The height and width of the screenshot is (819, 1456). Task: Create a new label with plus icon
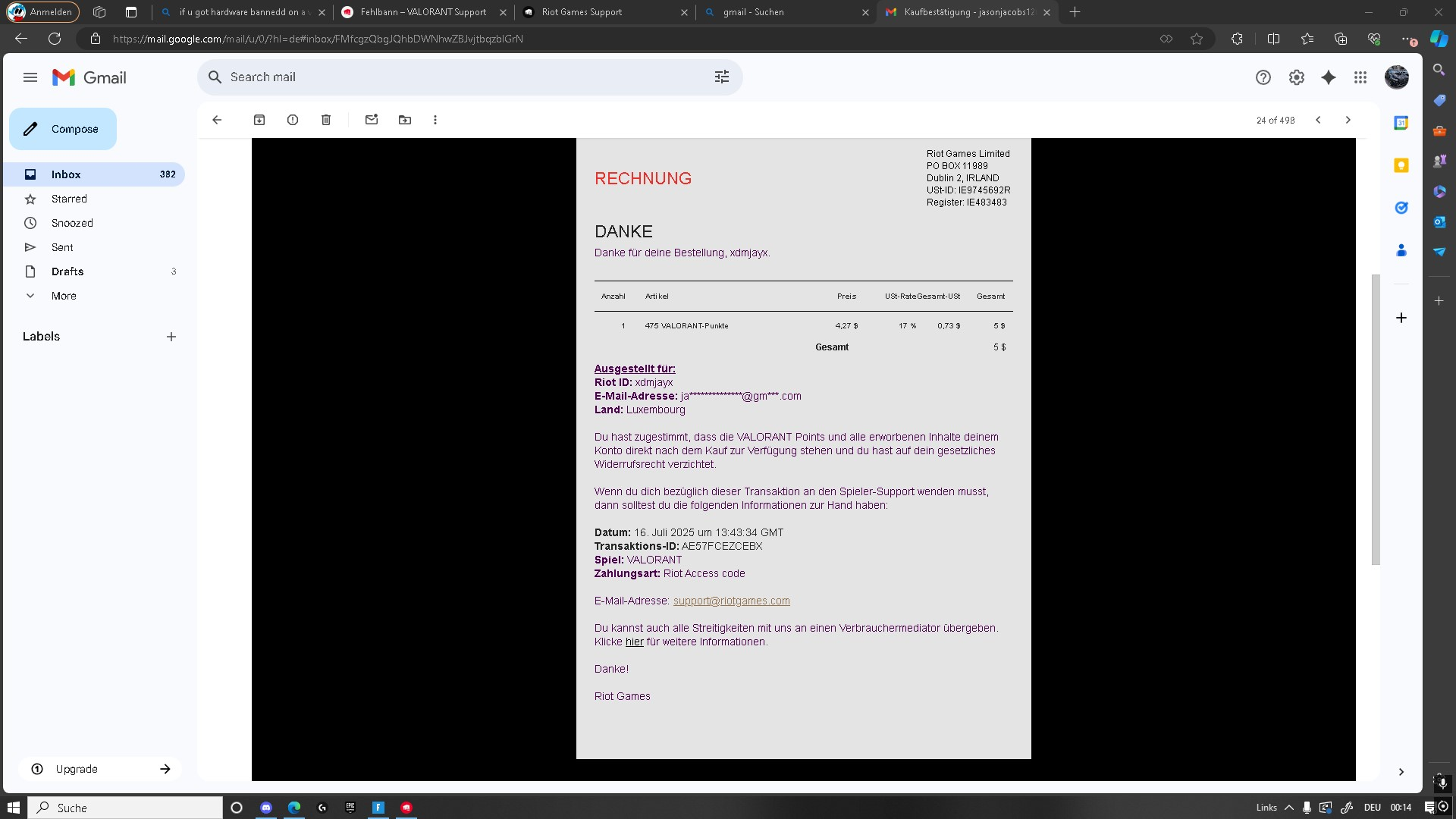(x=171, y=337)
